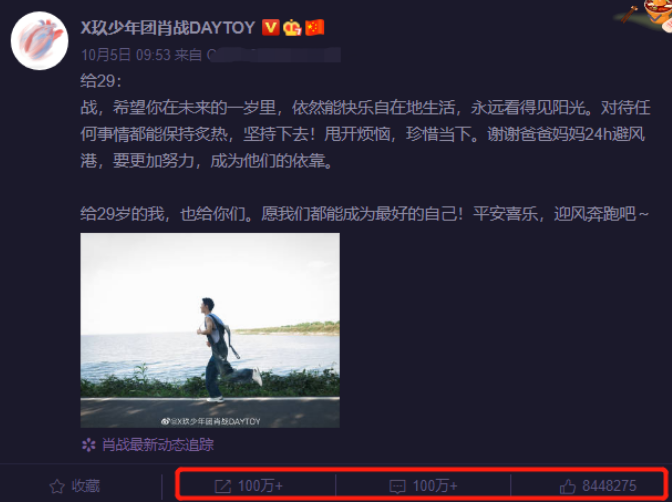Click the comment bubble icon

coord(397,487)
